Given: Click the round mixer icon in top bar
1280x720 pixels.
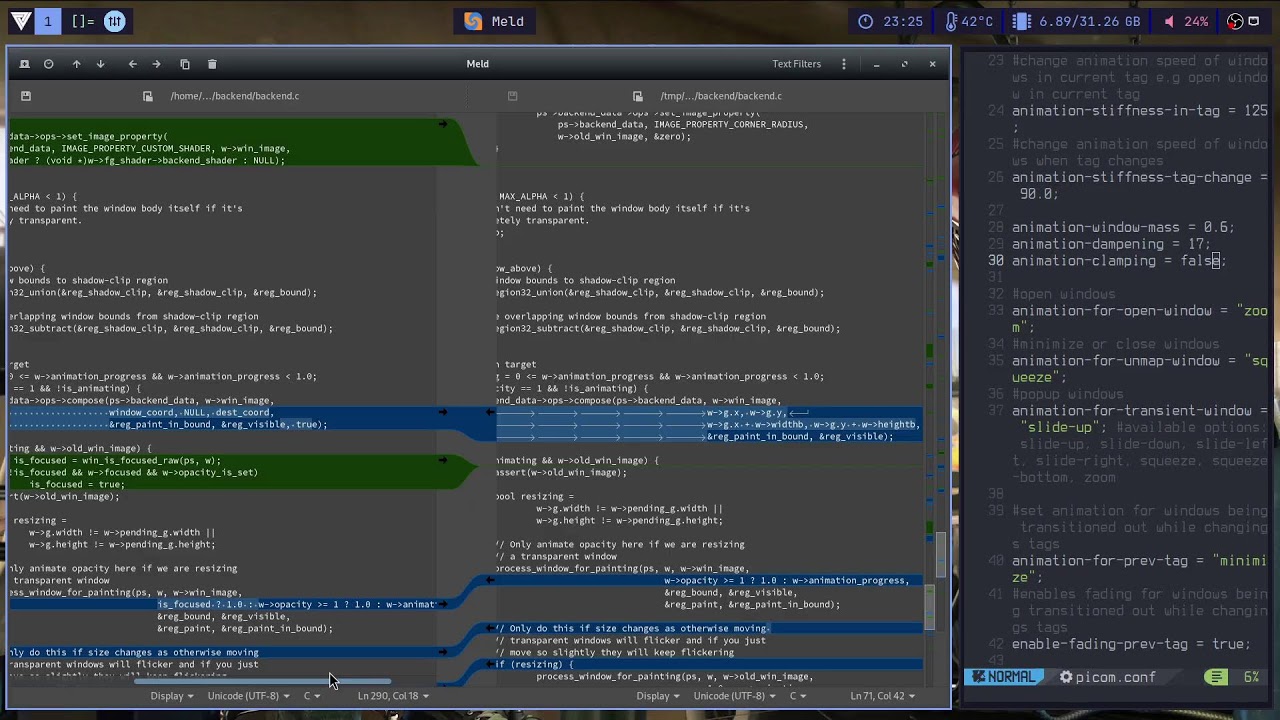Looking at the screenshot, I should (x=115, y=21).
